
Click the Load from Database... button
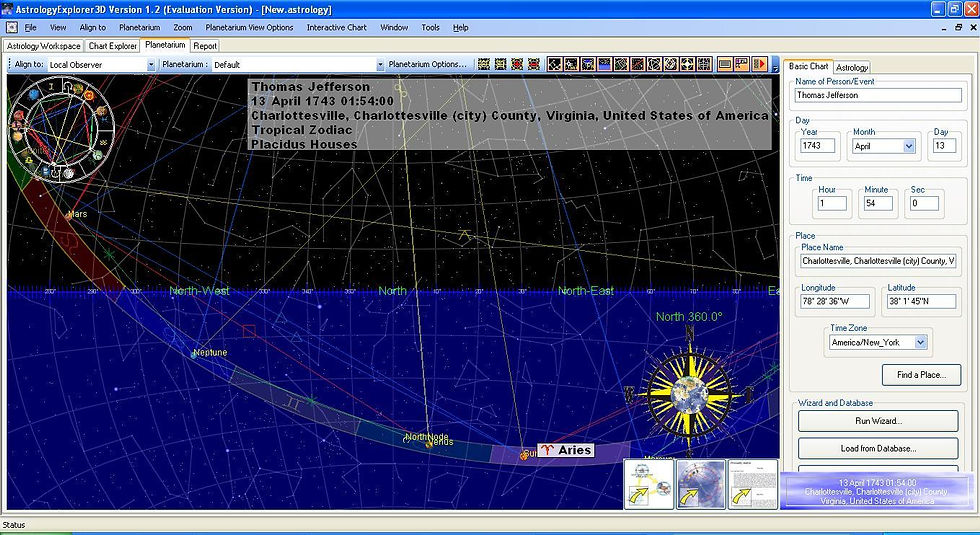coord(878,448)
